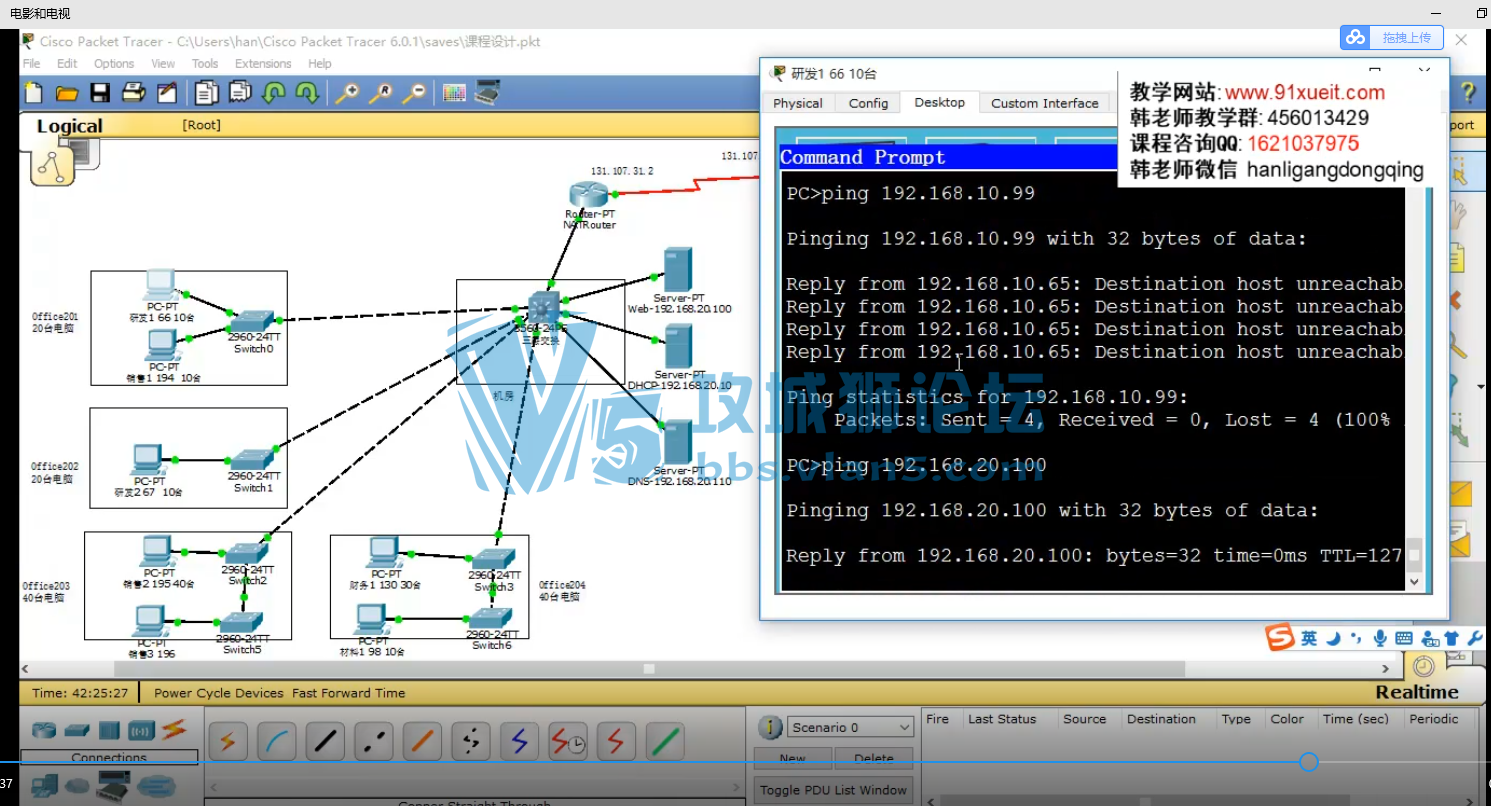The height and width of the screenshot is (806, 1491).
Task: Click Switch0 in Office201
Action: click(250, 321)
